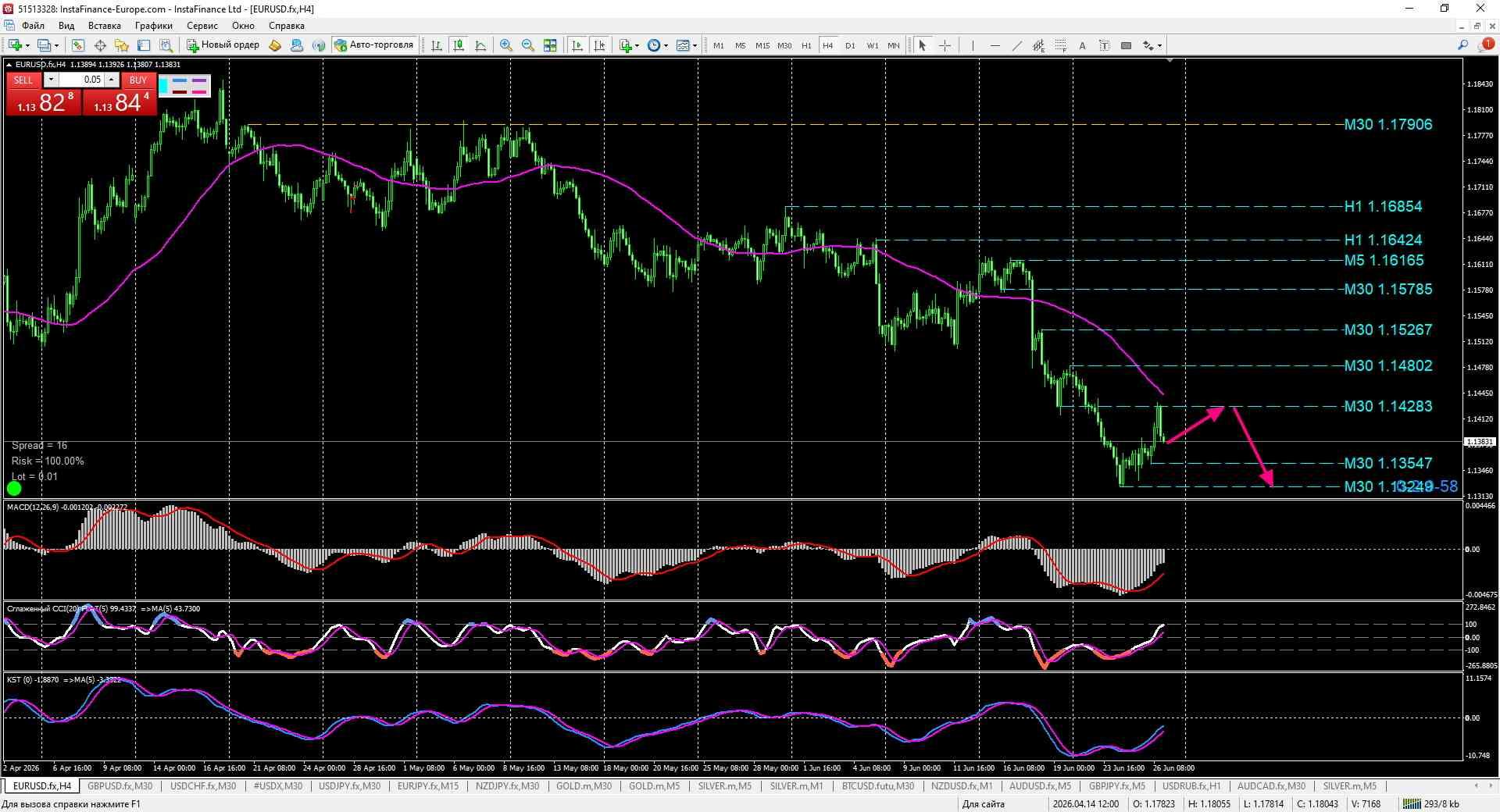Select the text label tool
Viewport: 1500px width, 812px height.
tap(1104, 45)
